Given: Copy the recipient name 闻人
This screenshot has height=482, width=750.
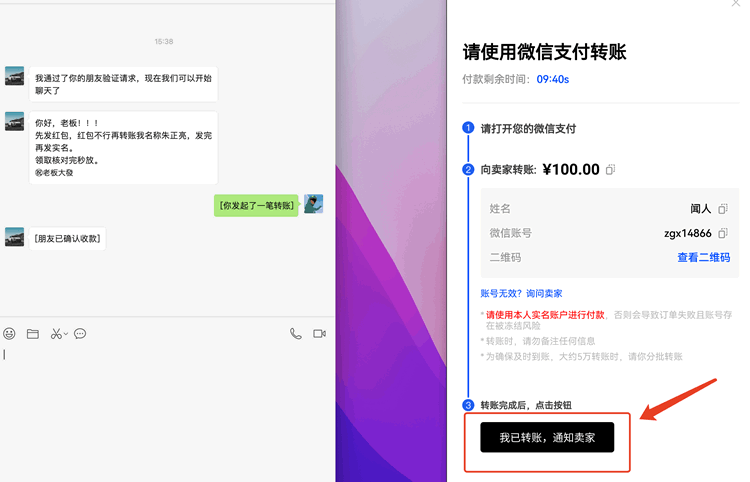Looking at the screenshot, I should coord(723,208).
